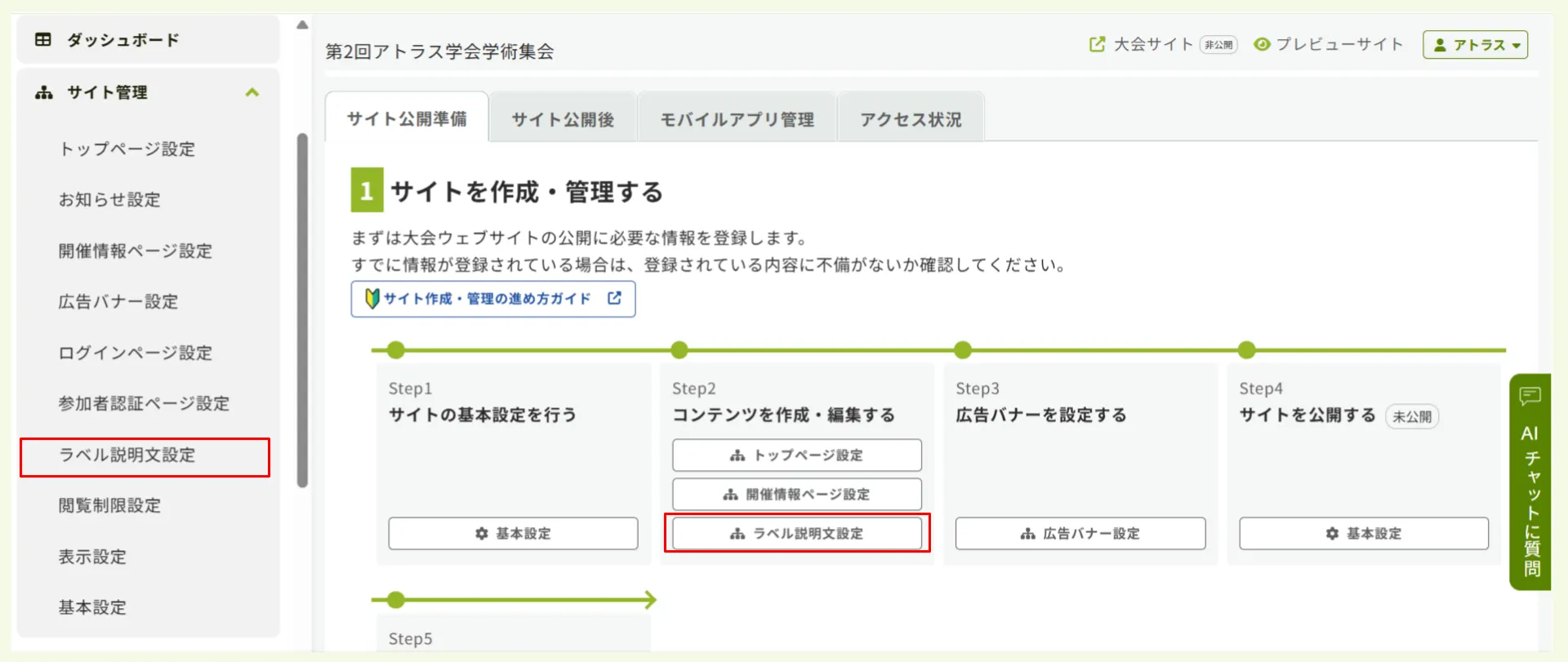Click the external-link icon beside 大会サイト
The width and height of the screenshot is (1568, 662).
pyautogui.click(x=1097, y=44)
